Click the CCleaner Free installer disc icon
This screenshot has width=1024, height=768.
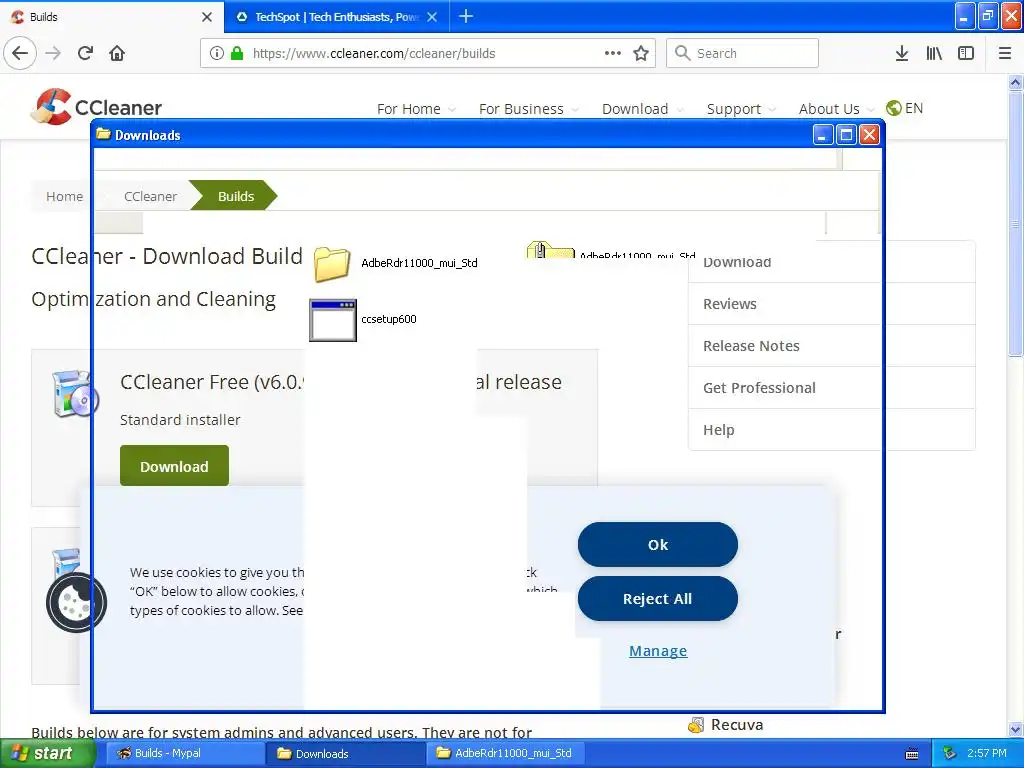pyautogui.click(x=74, y=393)
